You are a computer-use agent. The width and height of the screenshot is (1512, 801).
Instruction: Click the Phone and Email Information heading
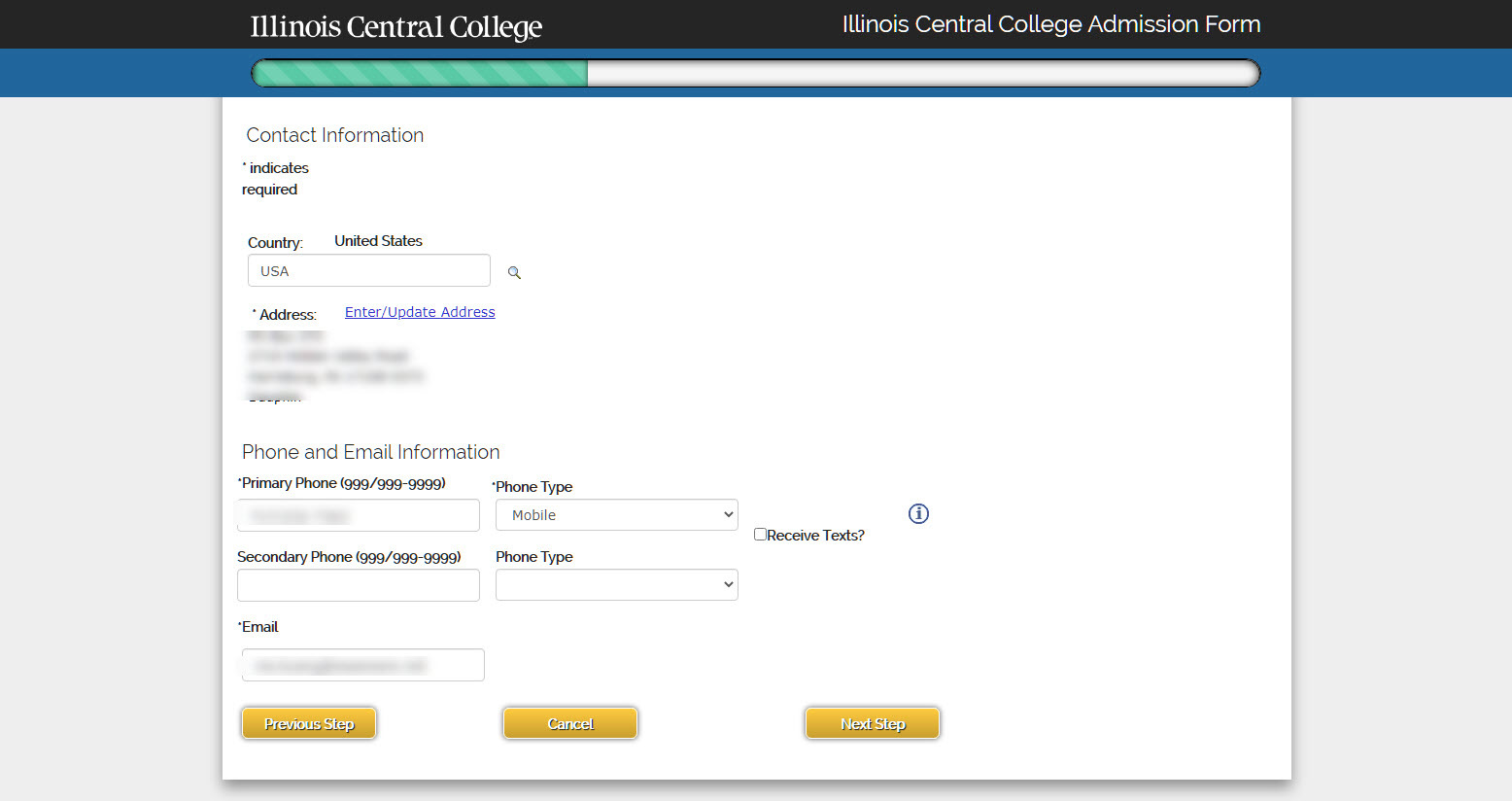point(371,452)
